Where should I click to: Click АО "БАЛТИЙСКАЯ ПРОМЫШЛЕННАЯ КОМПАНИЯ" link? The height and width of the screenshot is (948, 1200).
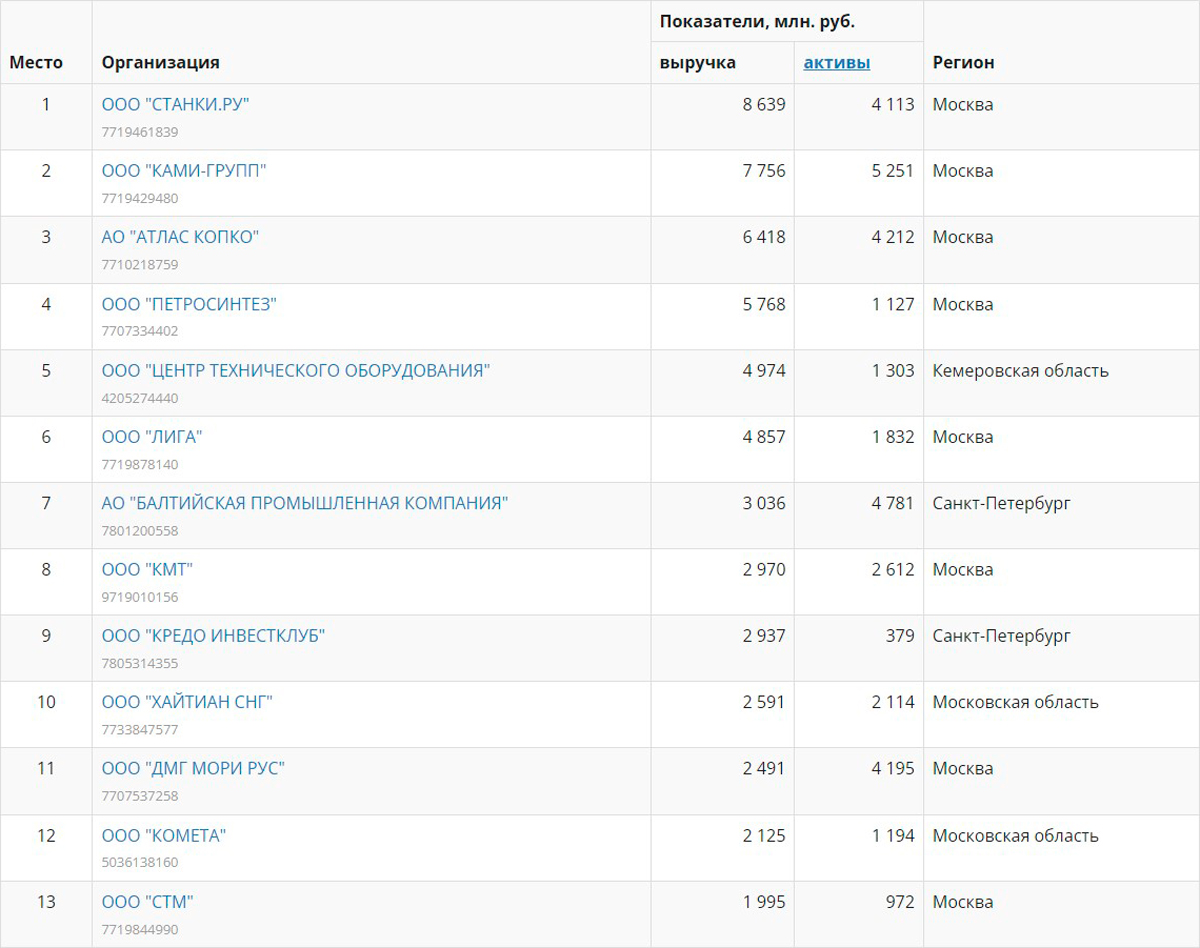(305, 503)
